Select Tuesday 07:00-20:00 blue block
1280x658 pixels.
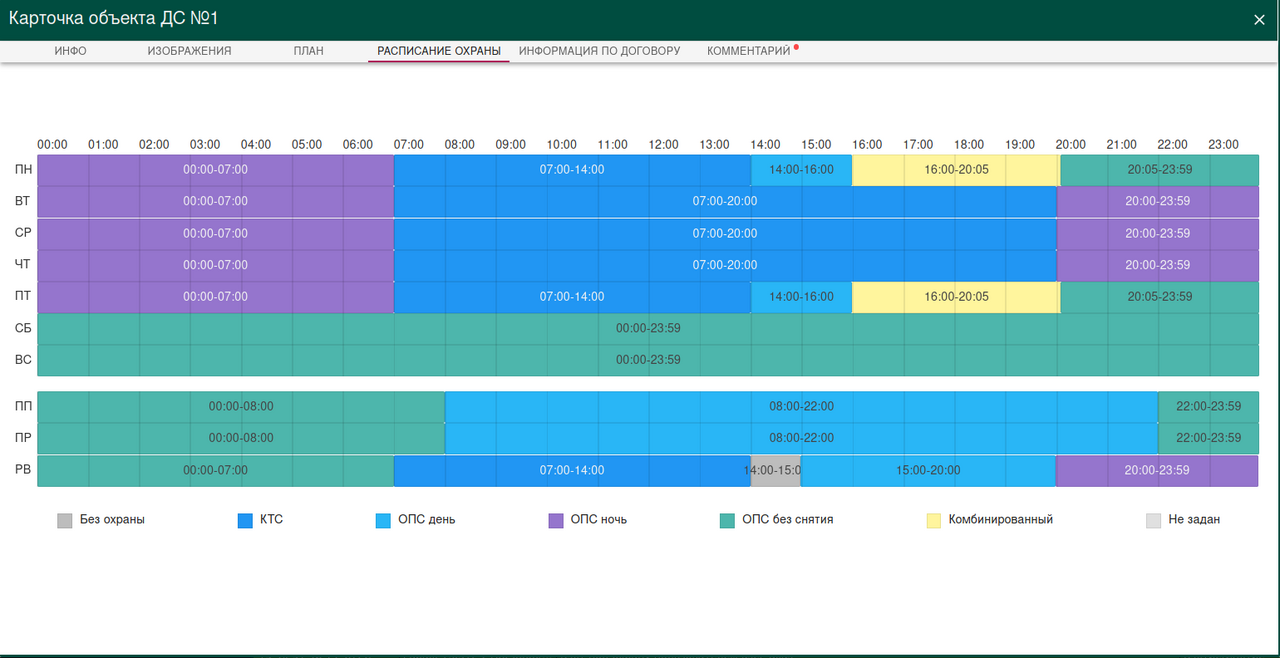(x=725, y=202)
